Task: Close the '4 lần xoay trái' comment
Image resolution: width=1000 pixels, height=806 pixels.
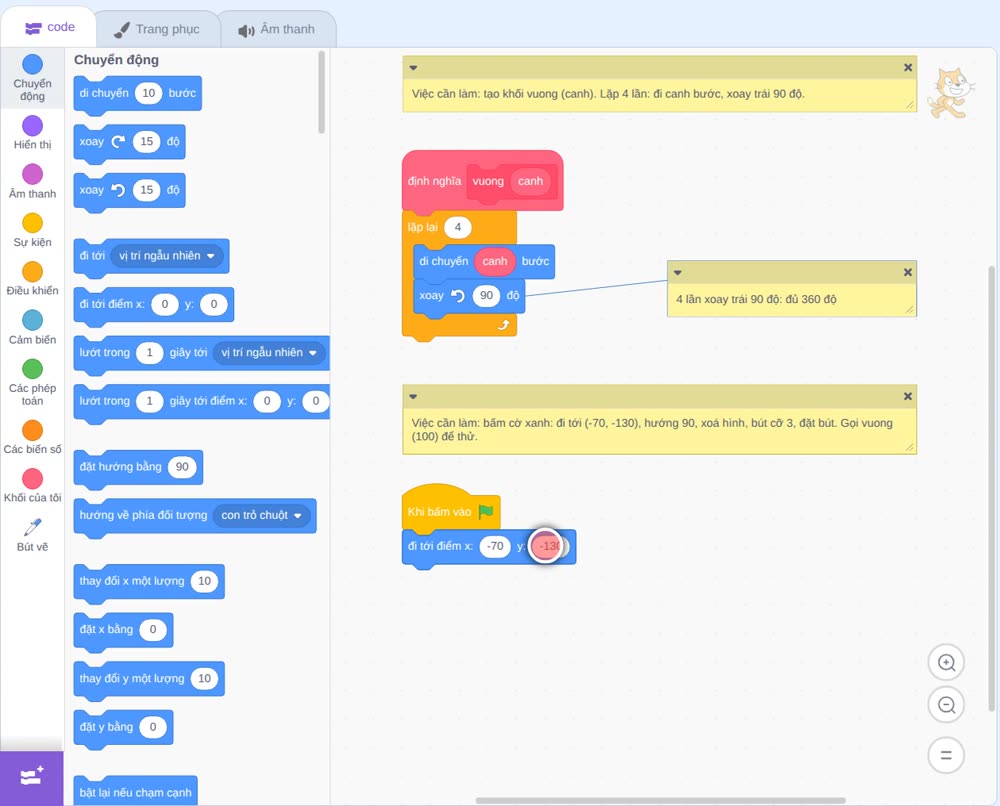Action: pyautogui.click(x=908, y=272)
